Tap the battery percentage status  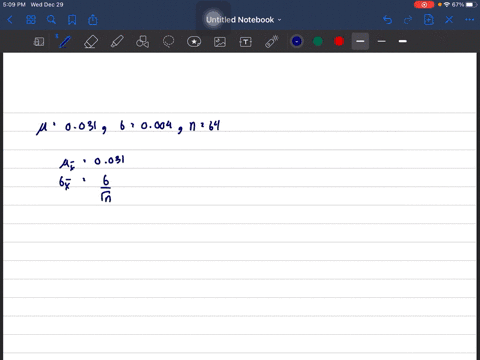point(458,5)
